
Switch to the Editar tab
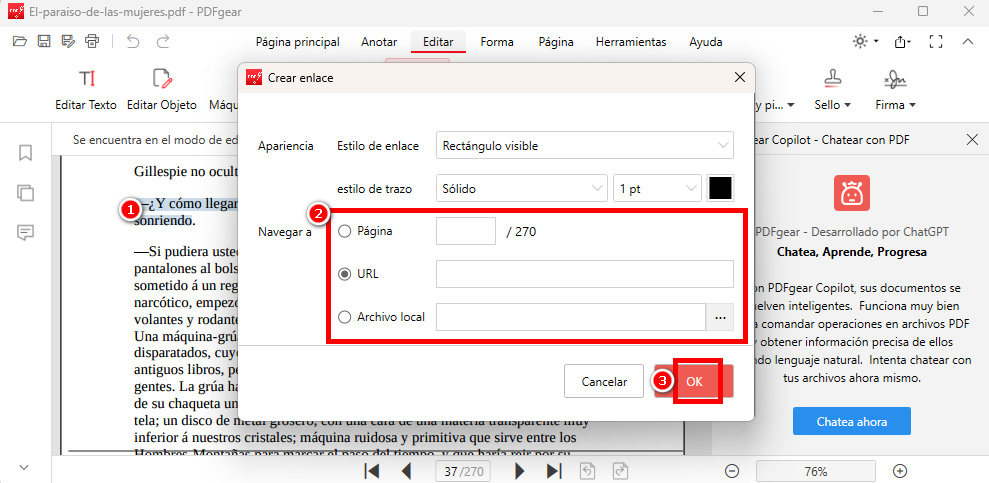click(438, 42)
